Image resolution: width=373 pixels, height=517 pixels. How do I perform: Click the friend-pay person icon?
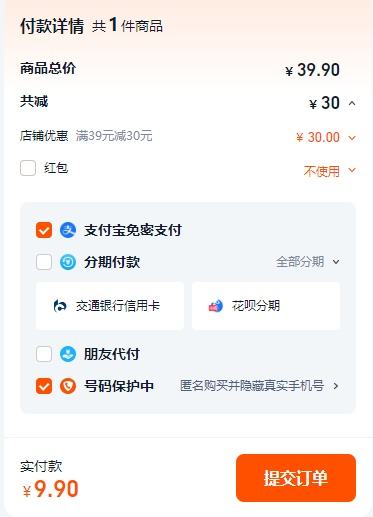point(68,354)
